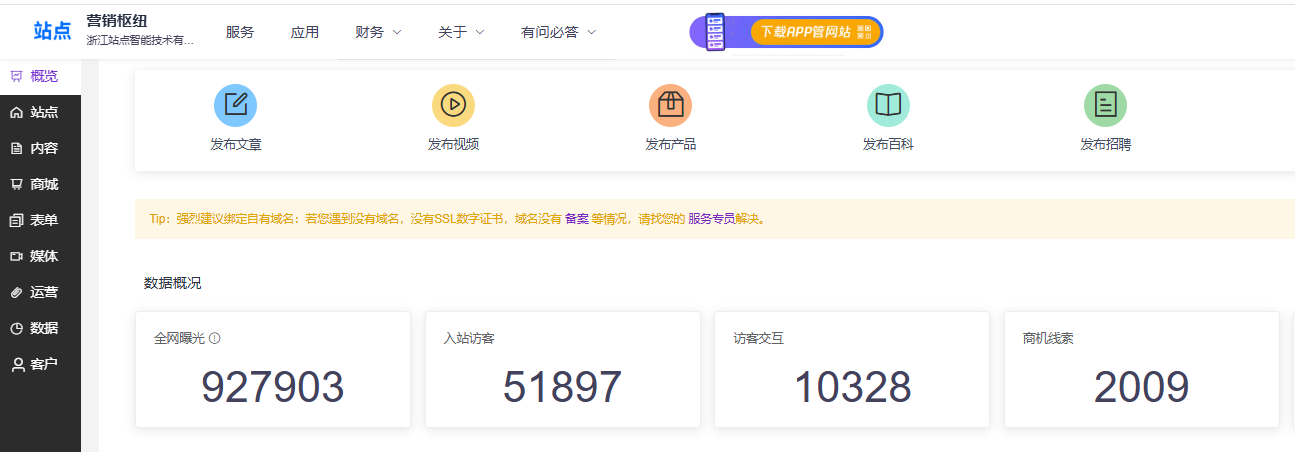
Task: Click the 发布招聘 document icon
Action: click(x=1105, y=105)
